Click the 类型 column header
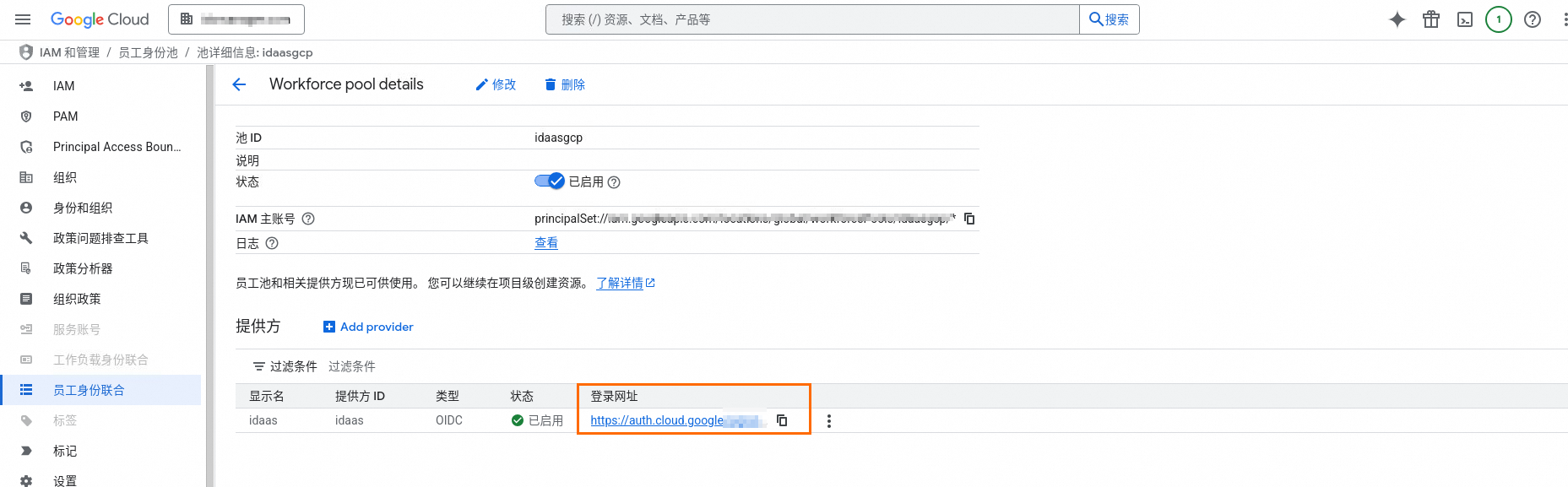The width and height of the screenshot is (1568, 487). [x=448, y=396]
